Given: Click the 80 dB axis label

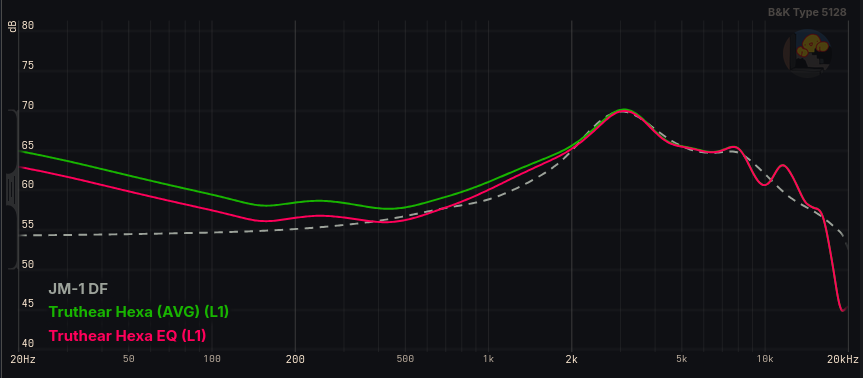Looking at the screenshot, I should tap(28, 26).
